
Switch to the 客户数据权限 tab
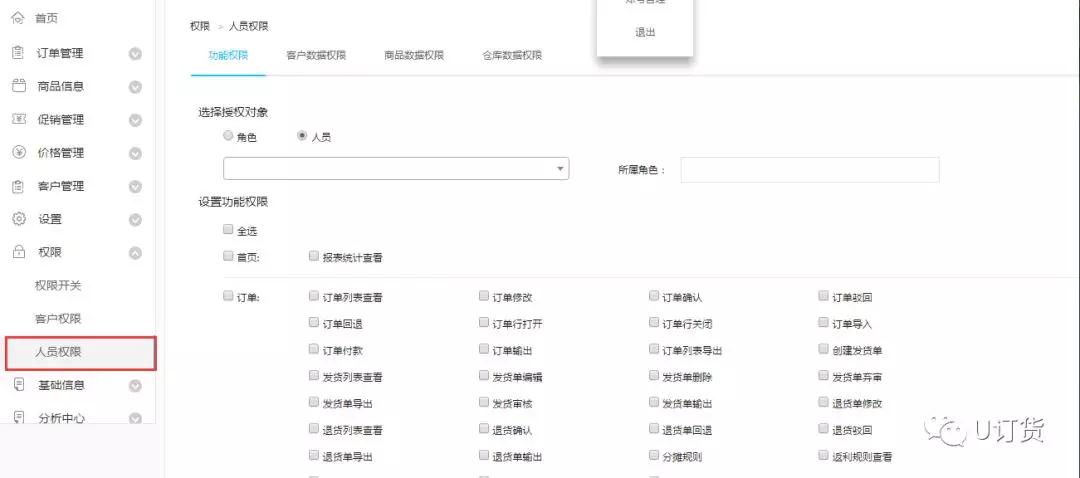(x=316, y=55)
